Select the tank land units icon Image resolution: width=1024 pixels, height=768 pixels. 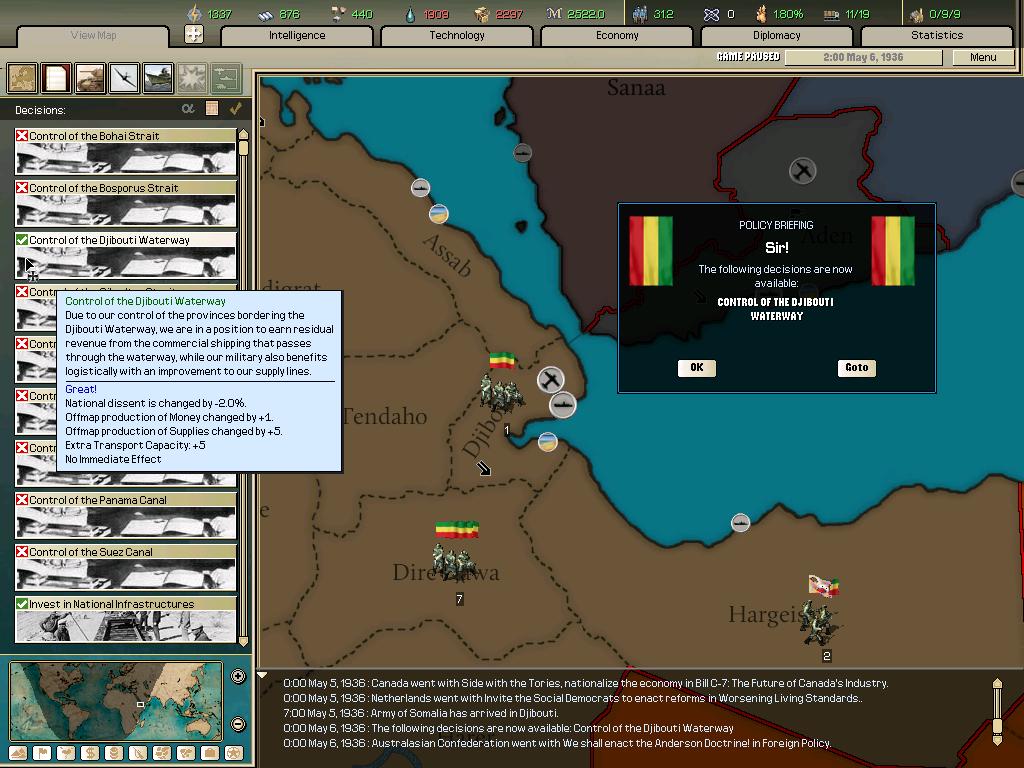click(x=90, y=78)
